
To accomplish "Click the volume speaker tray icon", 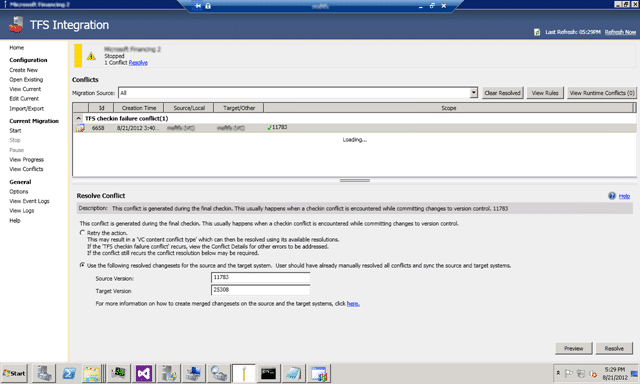I will coord(593,373).
